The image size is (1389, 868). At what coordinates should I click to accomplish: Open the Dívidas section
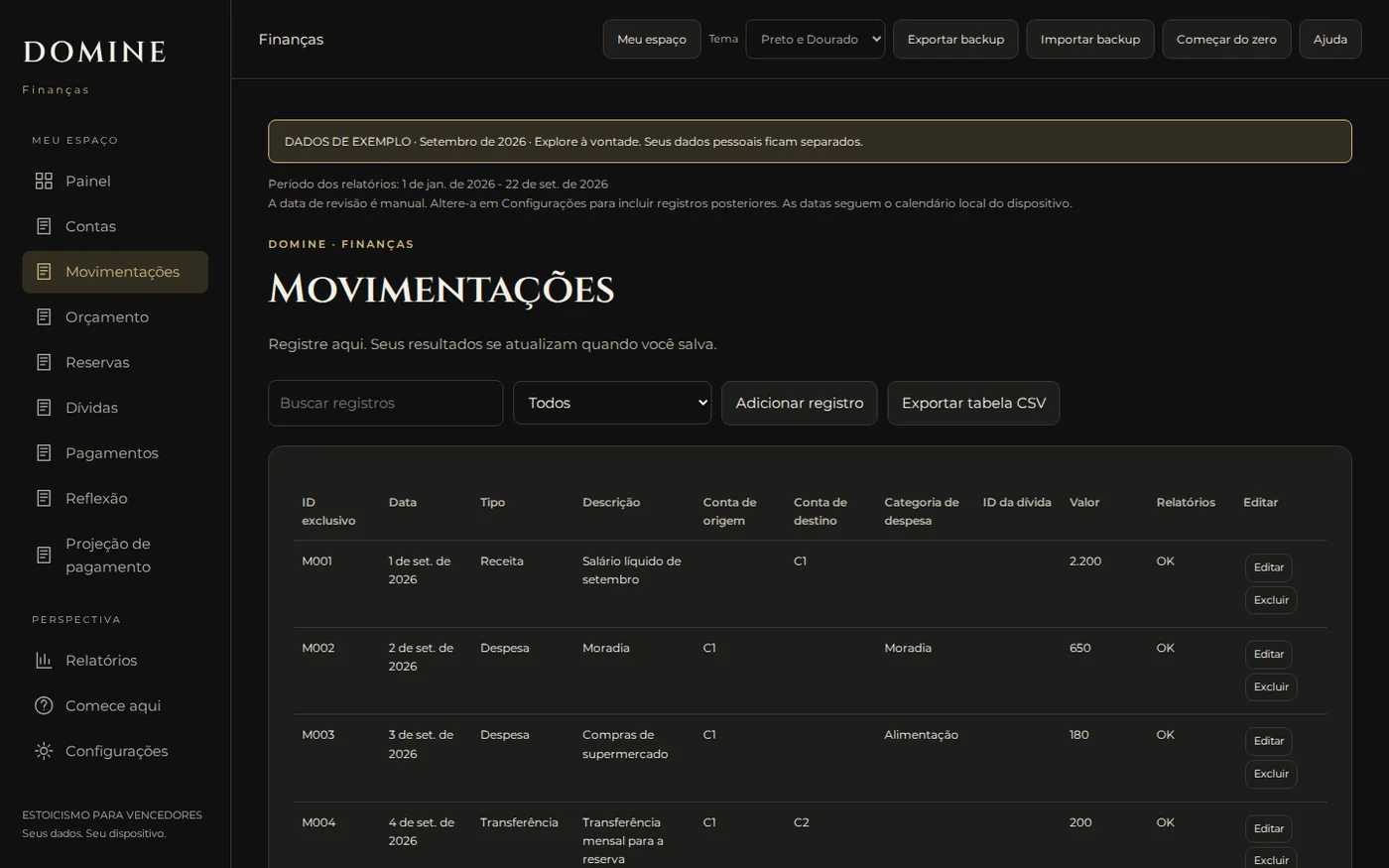point(115,408)
